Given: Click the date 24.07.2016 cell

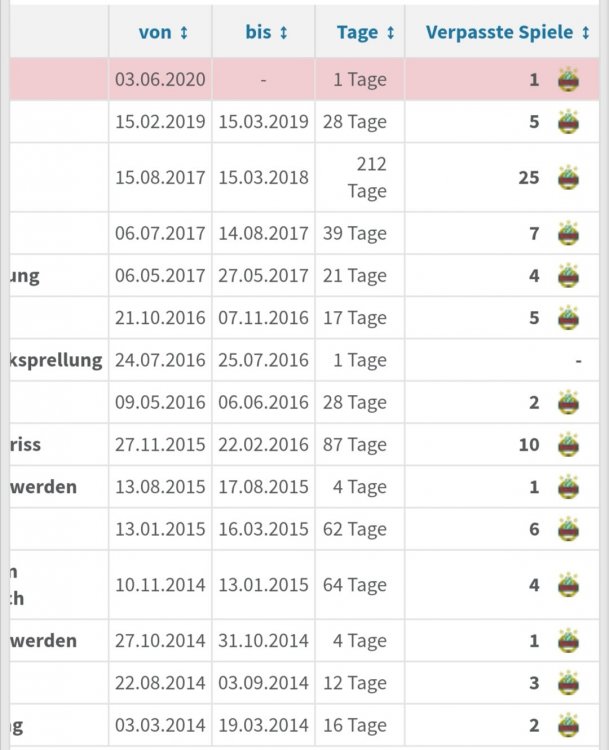Looking at the screenshot, I should point(160,360).
